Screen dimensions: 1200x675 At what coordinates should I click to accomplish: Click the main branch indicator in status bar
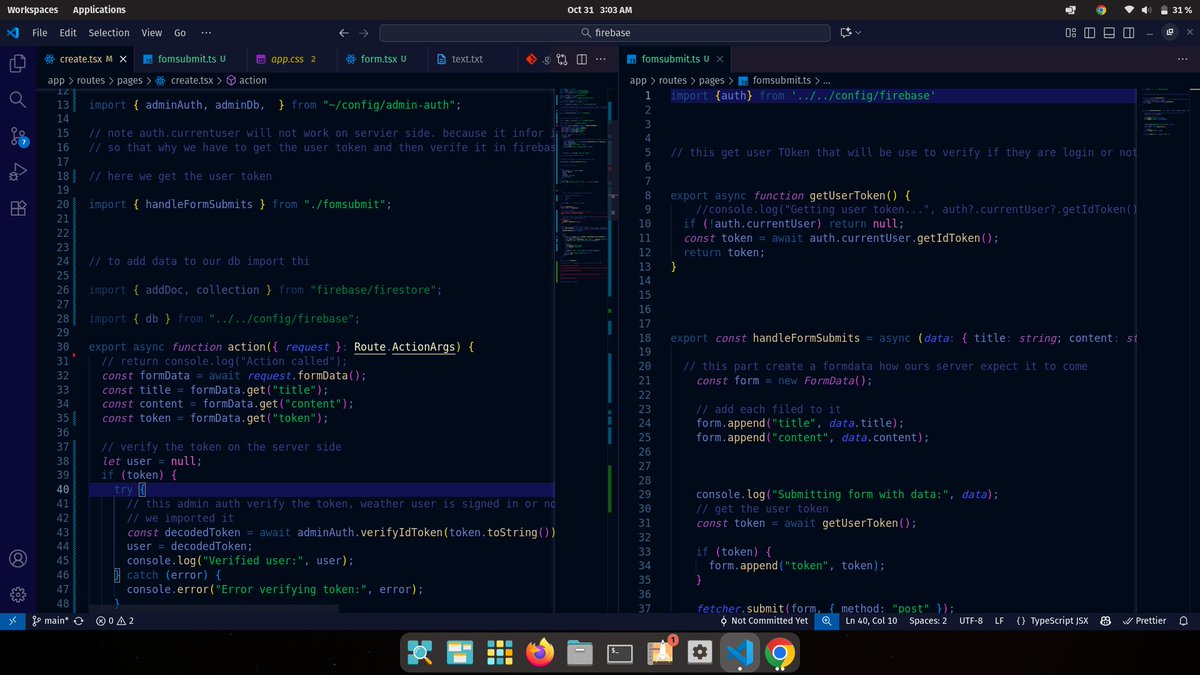(50, 620)
